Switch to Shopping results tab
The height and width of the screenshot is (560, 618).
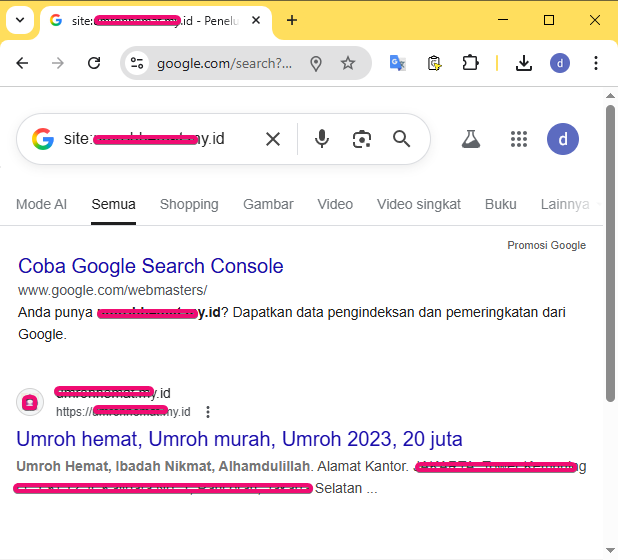pyautogui.click(x=189, y=204)
